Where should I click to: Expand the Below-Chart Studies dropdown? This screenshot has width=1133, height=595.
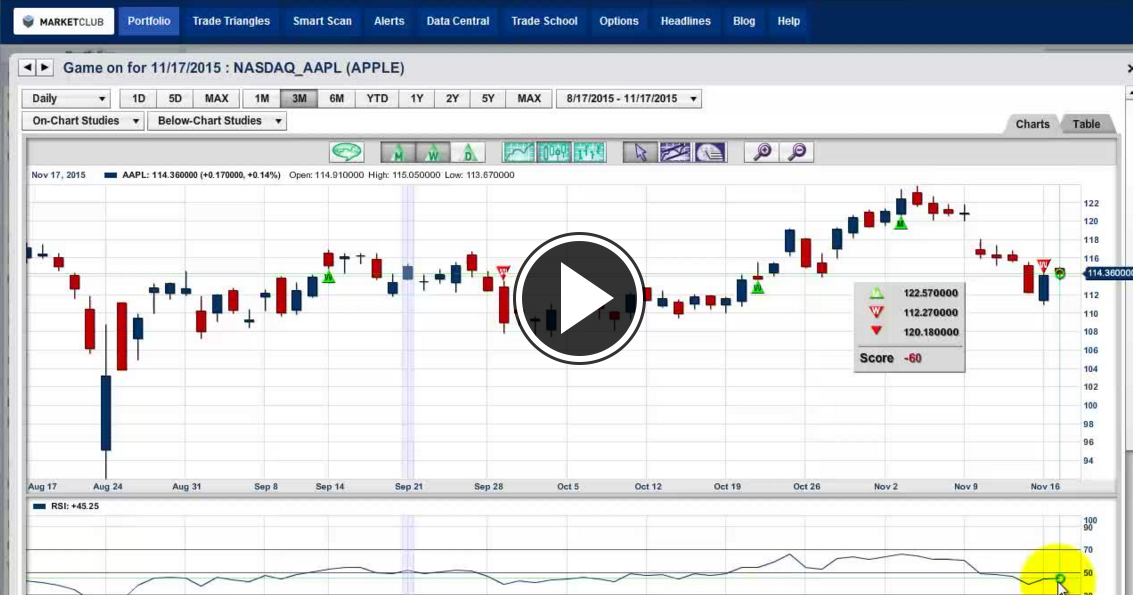(x=216, y=121)
